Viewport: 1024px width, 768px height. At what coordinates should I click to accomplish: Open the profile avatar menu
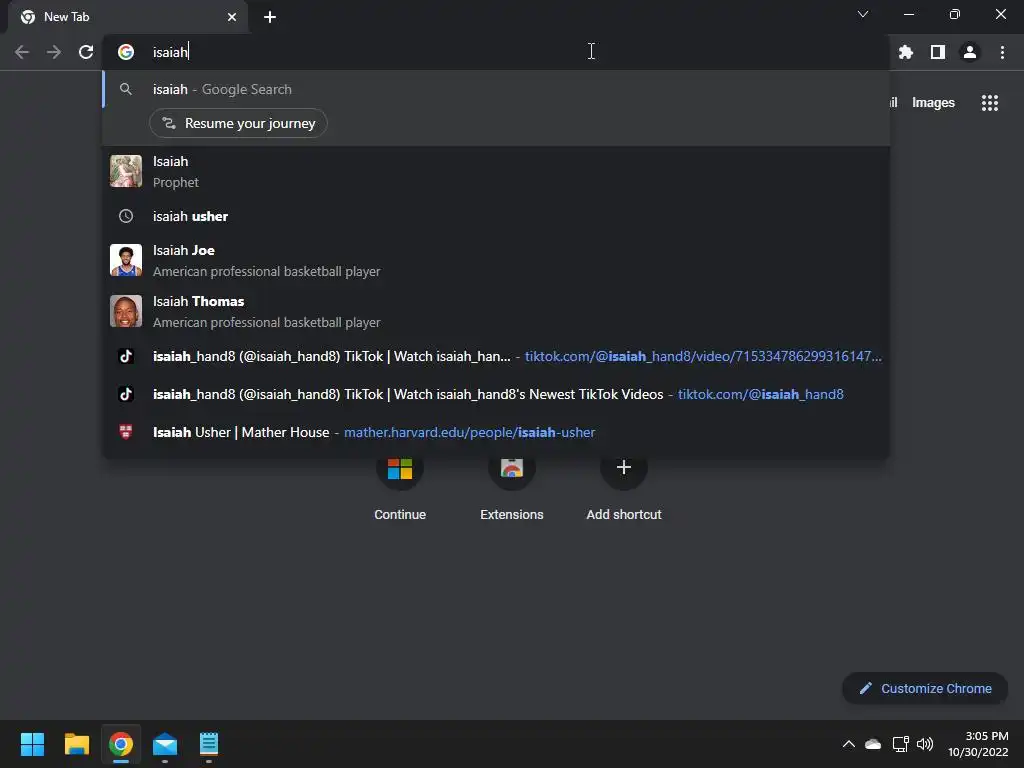970,52
